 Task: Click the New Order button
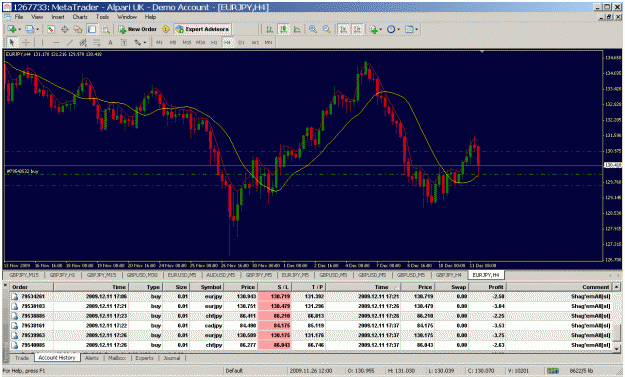(x=138, y=29)
